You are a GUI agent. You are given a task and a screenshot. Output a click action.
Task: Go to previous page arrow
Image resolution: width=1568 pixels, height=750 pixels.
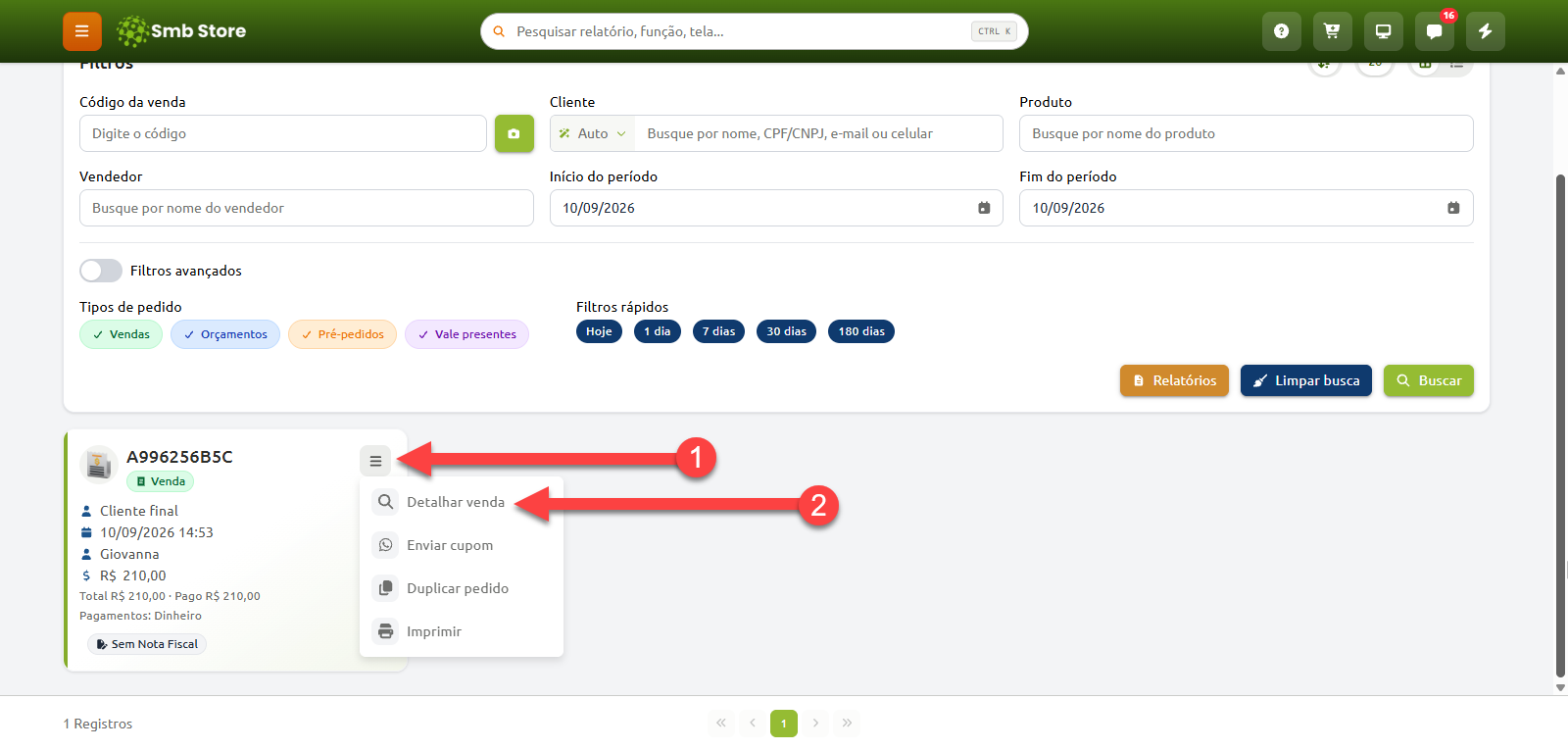[753, 724]
